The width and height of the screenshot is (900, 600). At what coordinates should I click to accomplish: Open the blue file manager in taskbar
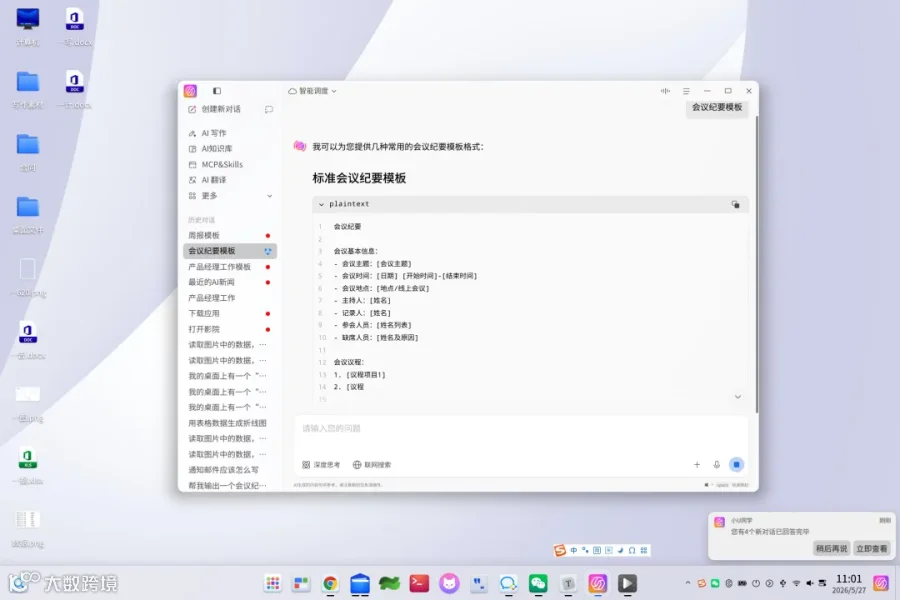click(x=360, y=583)
